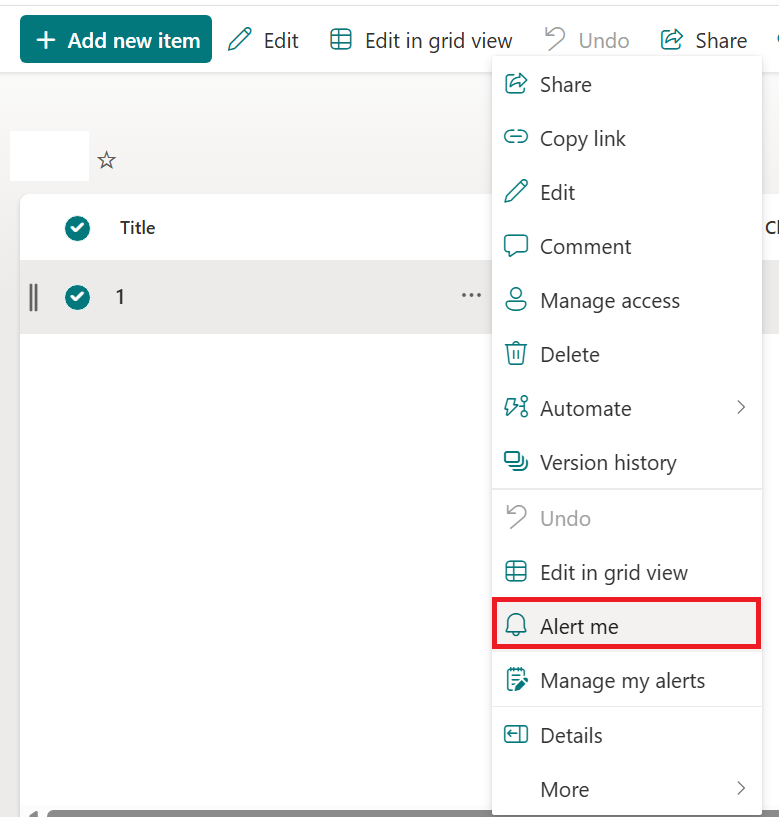Open Edit in grid view from the toolbar

coord(421,40)
